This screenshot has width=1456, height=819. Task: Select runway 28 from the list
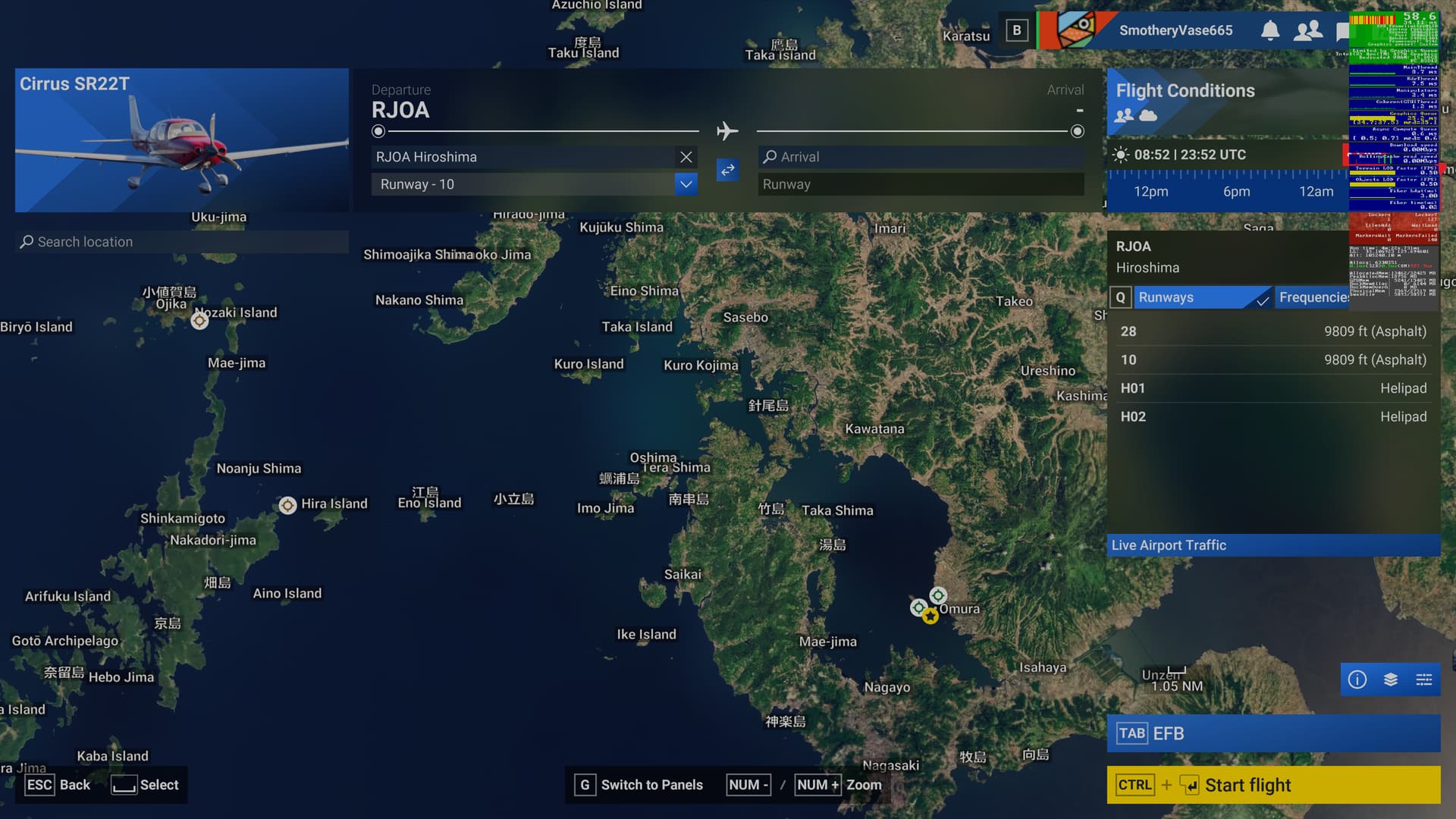1272,331
